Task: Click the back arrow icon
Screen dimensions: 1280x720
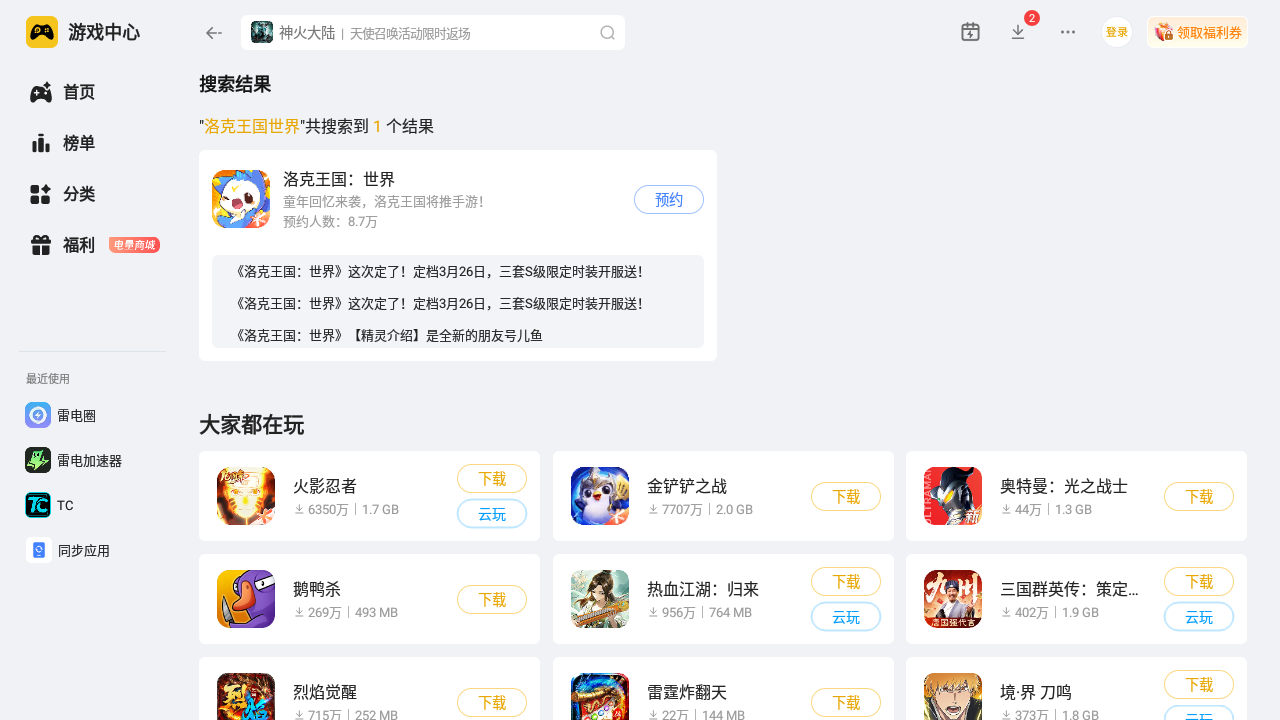Action: click(213, 33)
